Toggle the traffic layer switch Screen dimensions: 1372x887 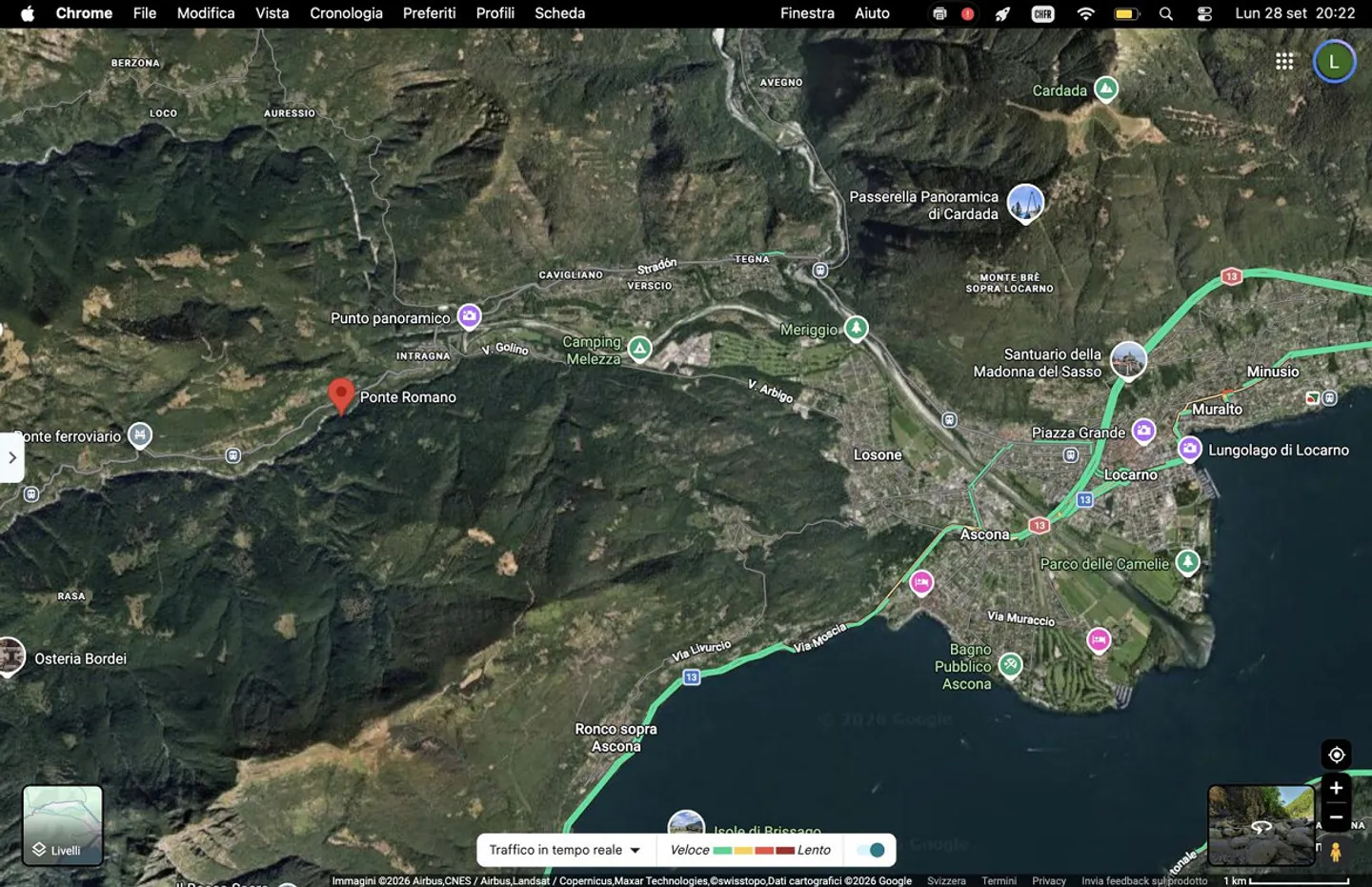(x=871, y=850)
